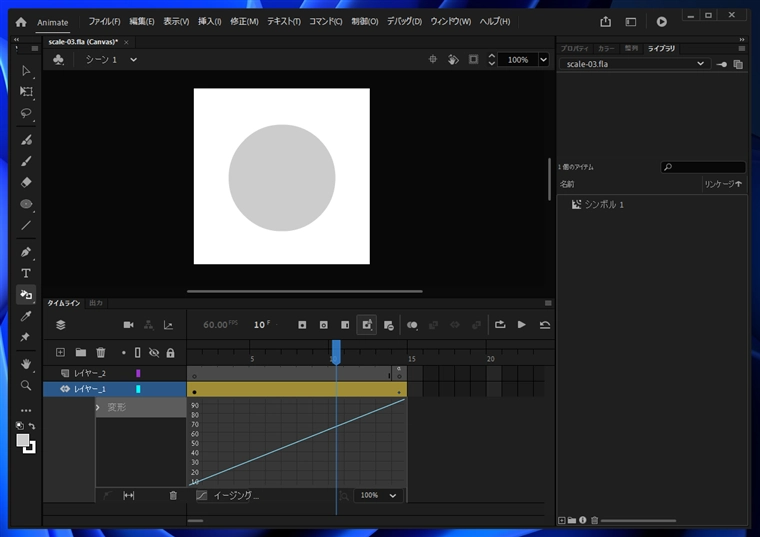Toggle lock for all layers
The image size is (760, 537).
[170, 352]
